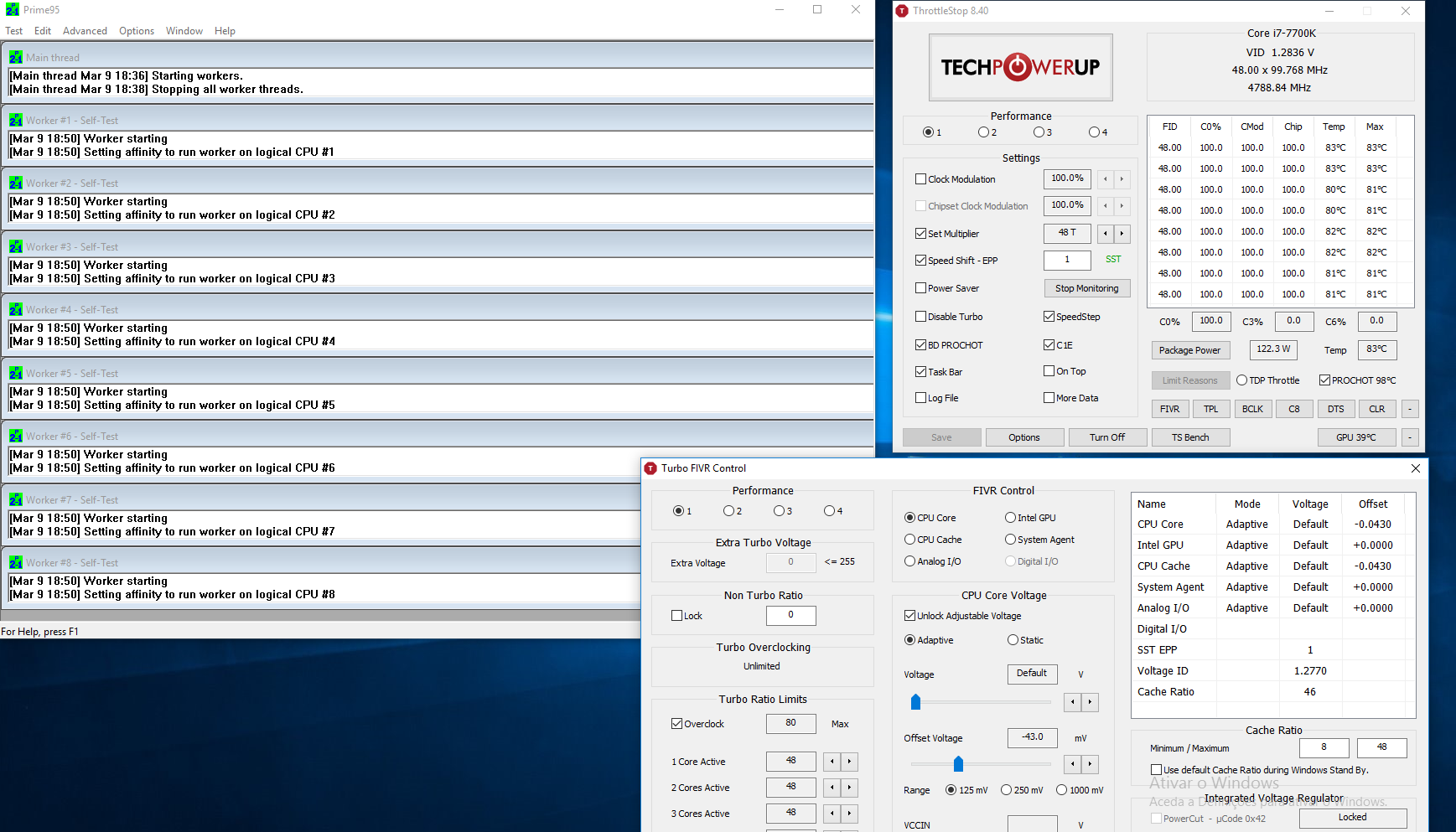Decrease Clock Modulation with left arrow

coord(1106,179)
